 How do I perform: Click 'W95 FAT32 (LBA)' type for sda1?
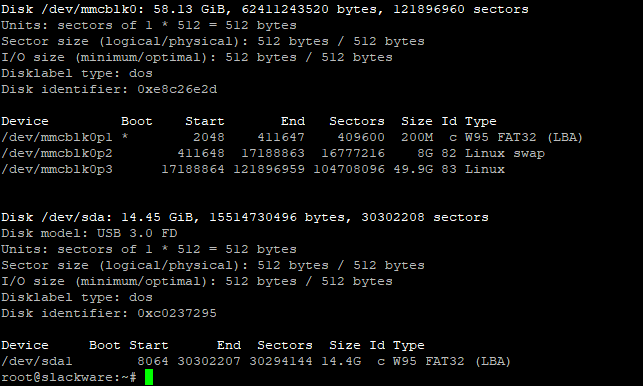coord(451,361)
